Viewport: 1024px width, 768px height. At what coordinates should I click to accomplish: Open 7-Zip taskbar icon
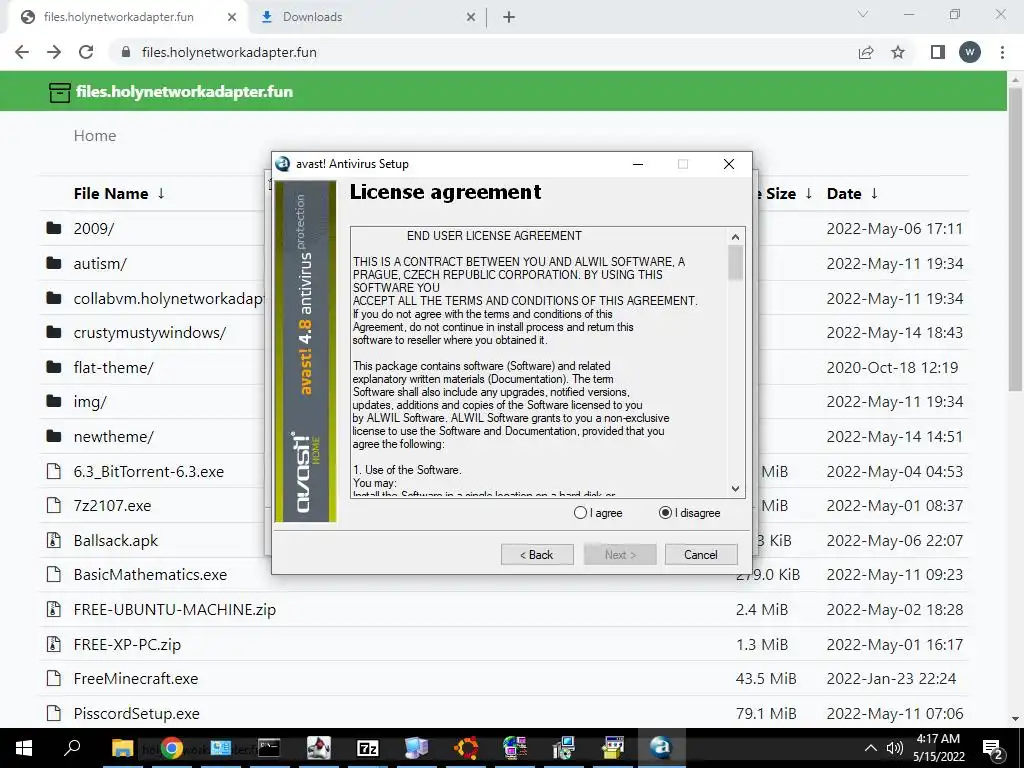click(x=368, y=748)
